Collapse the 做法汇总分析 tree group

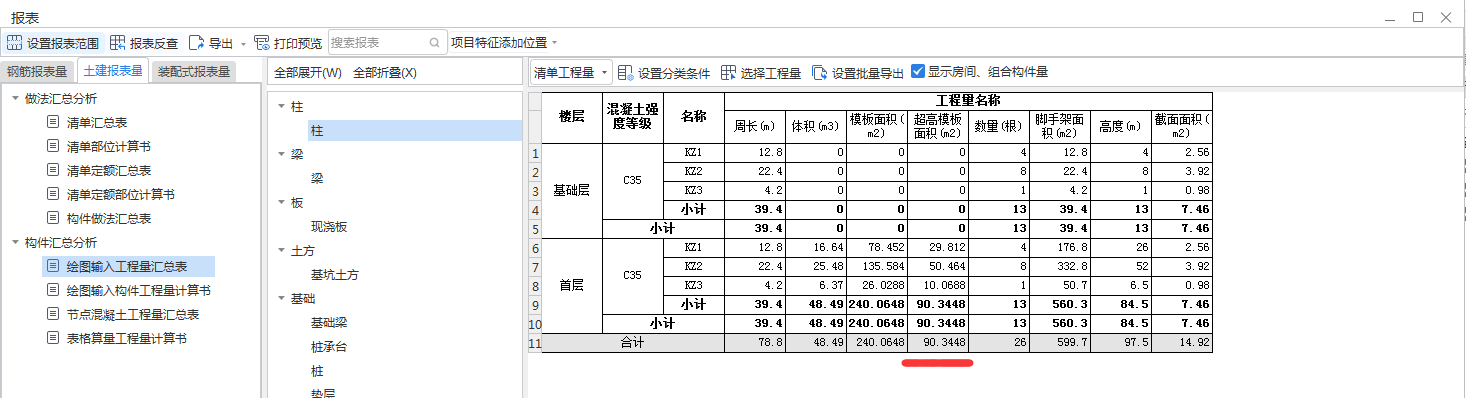click(15, 99)
